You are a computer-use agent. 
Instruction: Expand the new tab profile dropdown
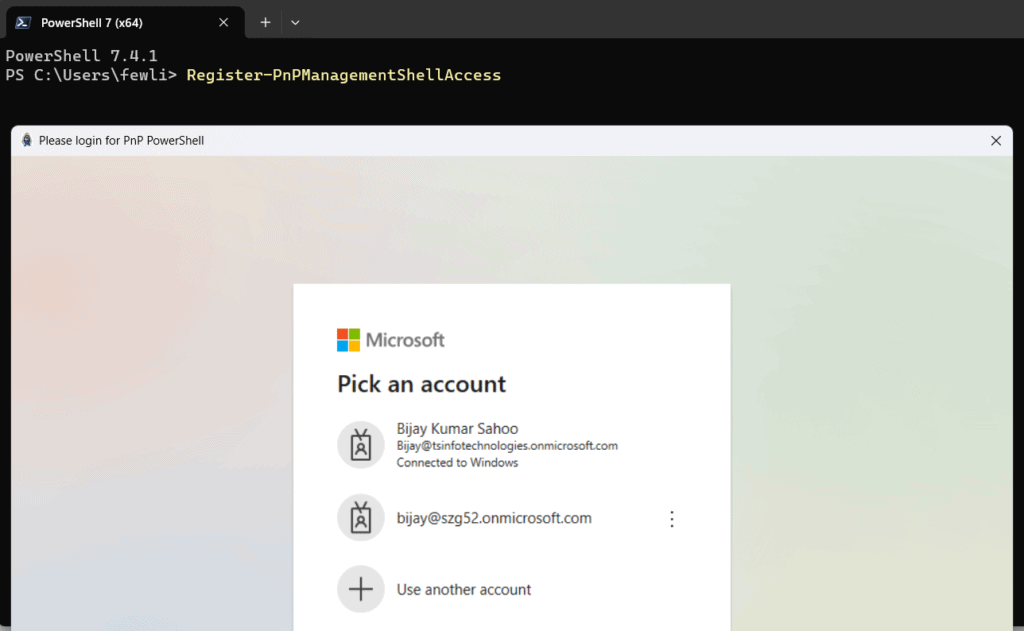click(295, 22)
